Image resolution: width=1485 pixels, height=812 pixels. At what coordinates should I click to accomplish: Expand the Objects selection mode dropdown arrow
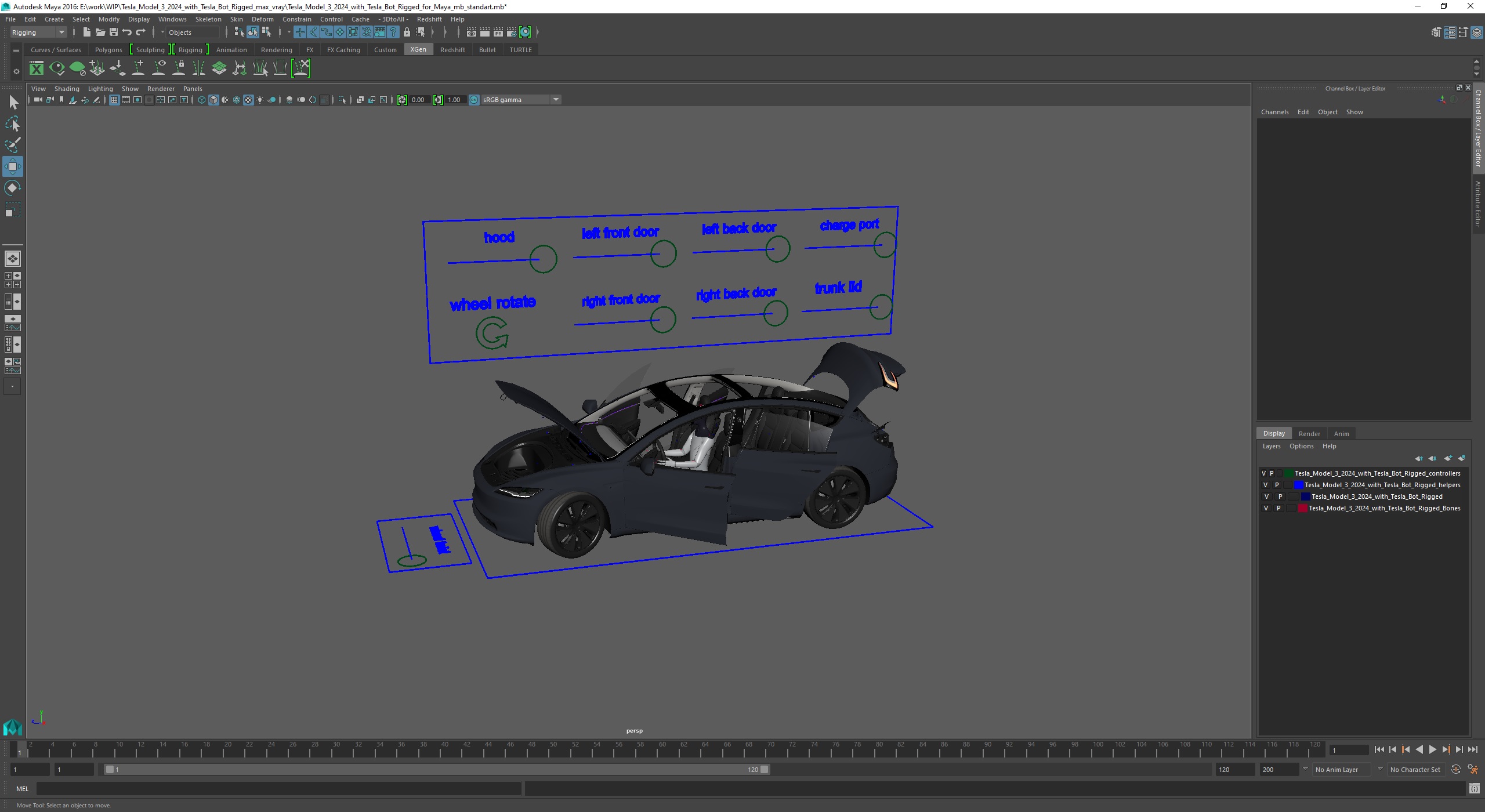[162, 32]
